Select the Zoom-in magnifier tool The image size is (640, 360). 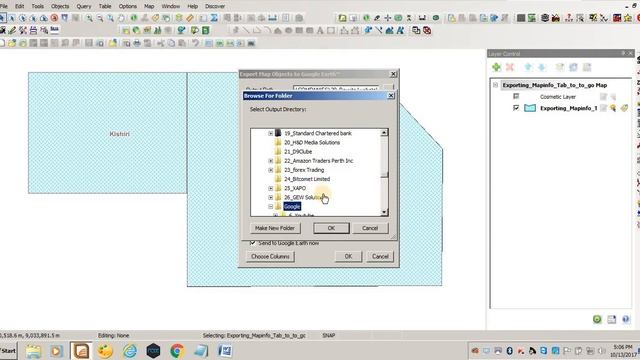89,18
